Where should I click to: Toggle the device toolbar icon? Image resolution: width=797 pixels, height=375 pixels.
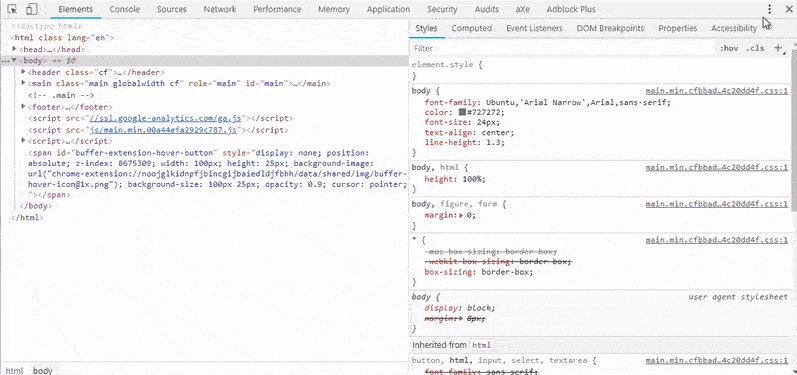pyautogui.click(x=32, y=9)
